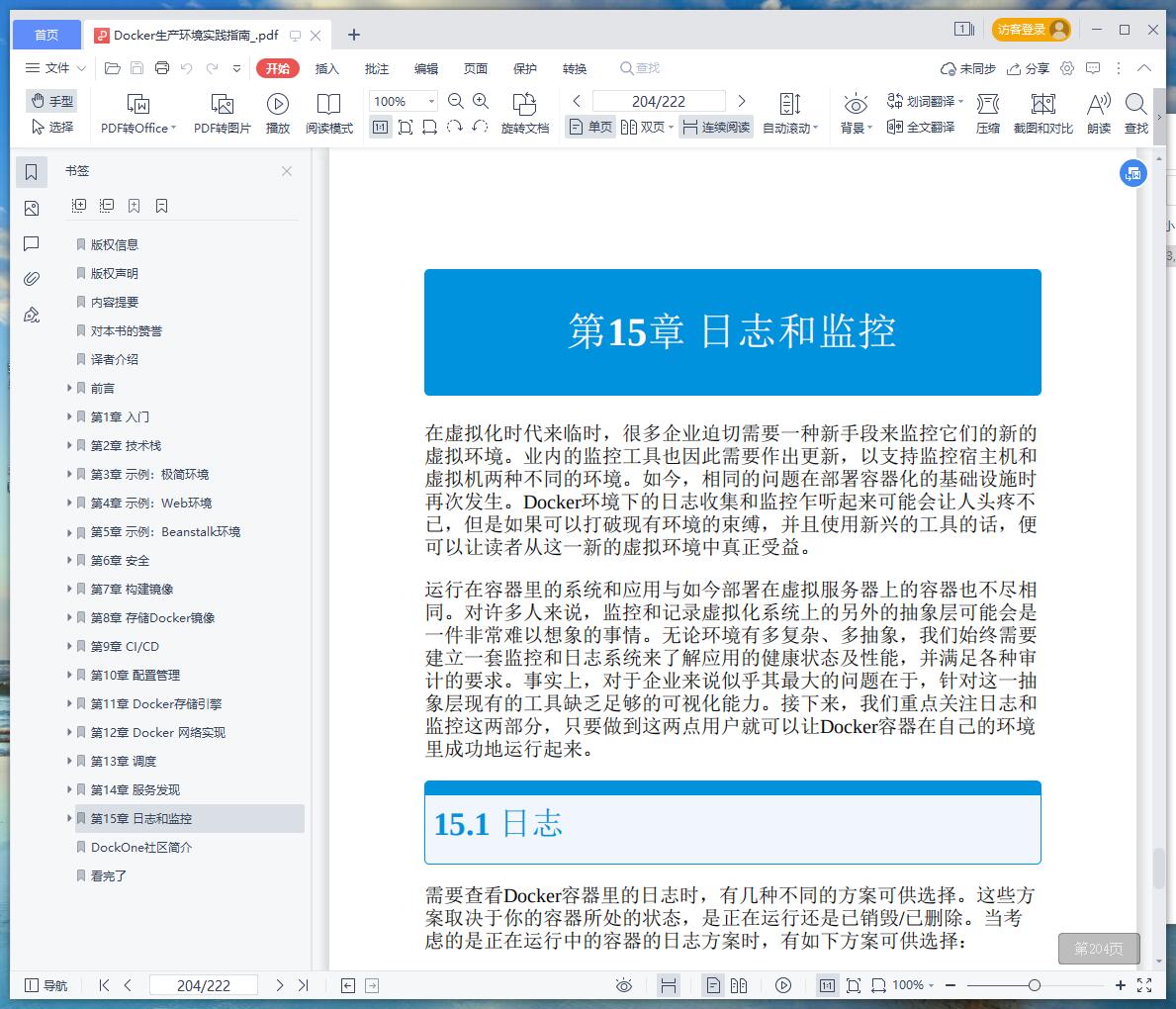Screen dimensions: 1176x1009
Task: Select the 插入 ribbon tab
Action: (327, 68)
